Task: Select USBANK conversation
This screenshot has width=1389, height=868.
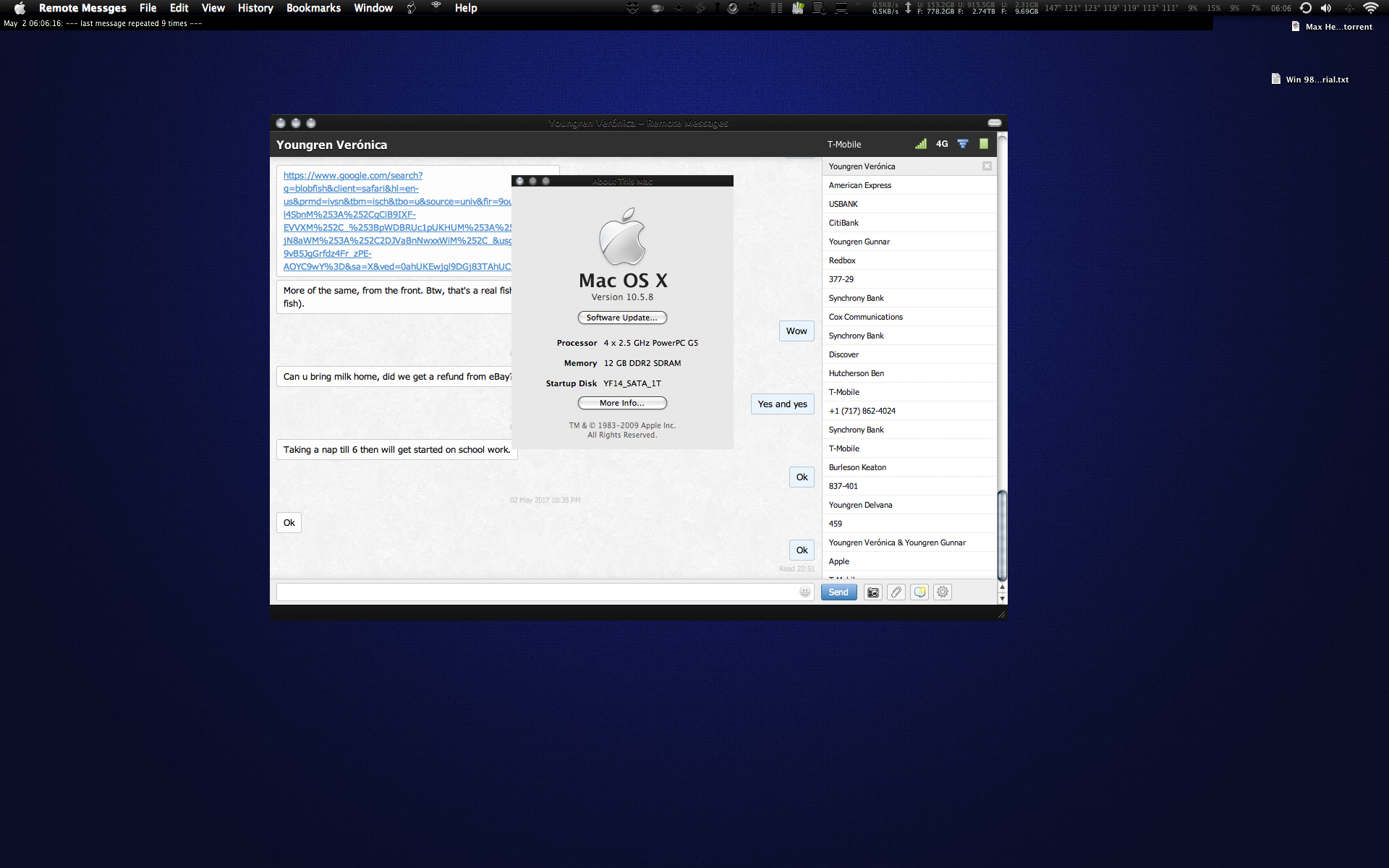Action: 909,204
